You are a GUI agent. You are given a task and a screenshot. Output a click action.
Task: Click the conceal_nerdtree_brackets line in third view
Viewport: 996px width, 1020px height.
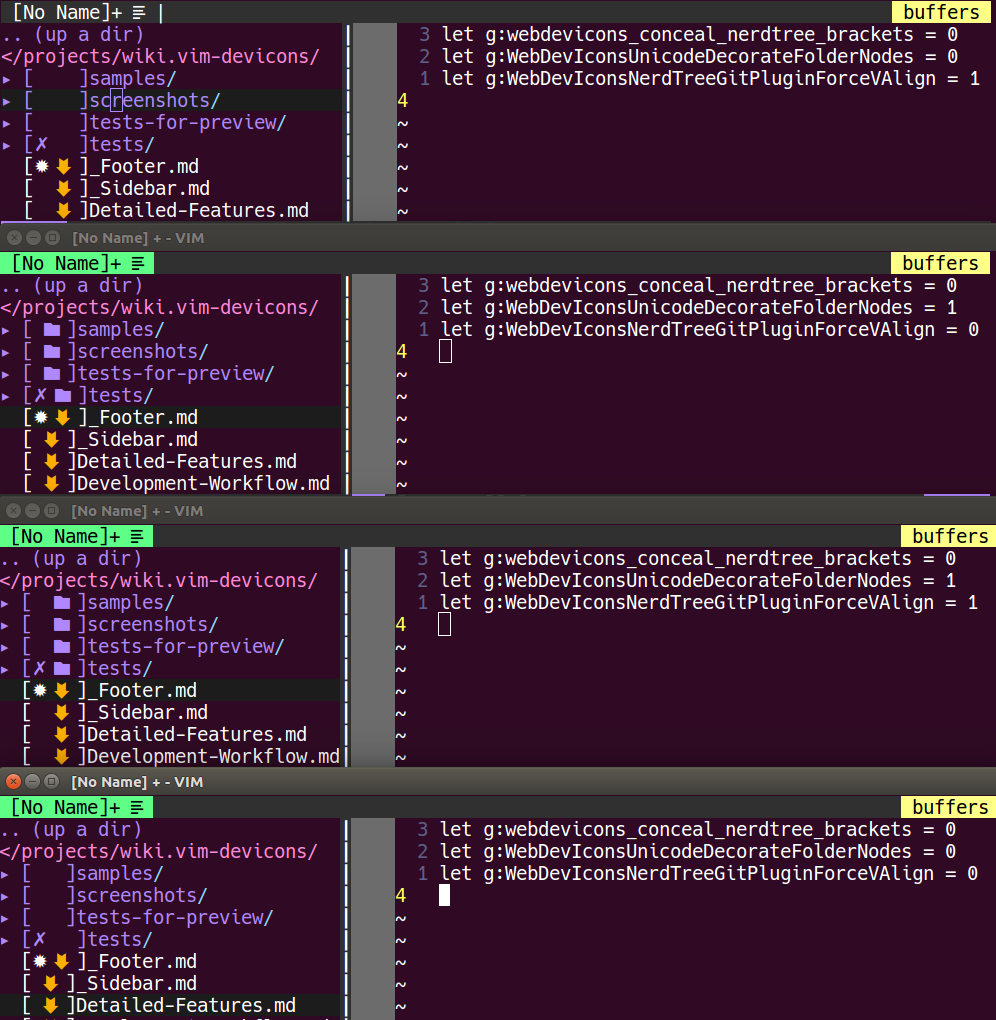point(698,559)
